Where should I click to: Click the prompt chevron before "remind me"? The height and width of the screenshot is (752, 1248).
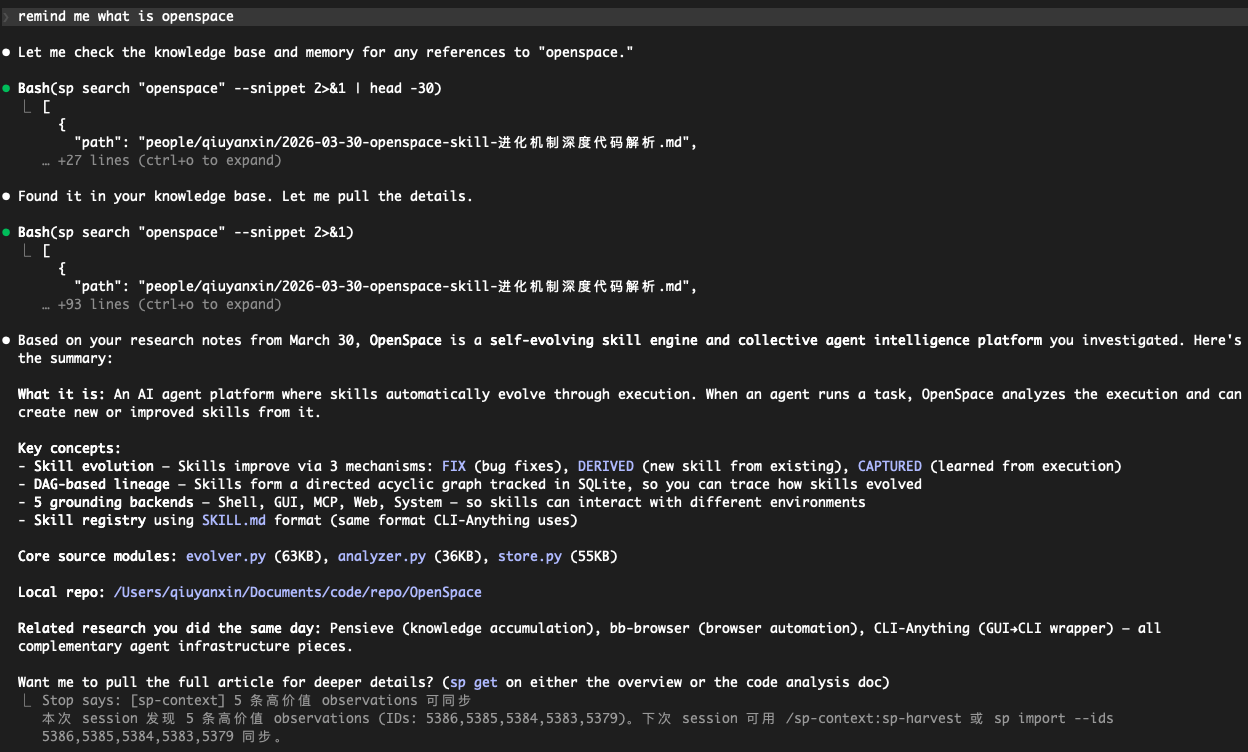coord(6,16)
